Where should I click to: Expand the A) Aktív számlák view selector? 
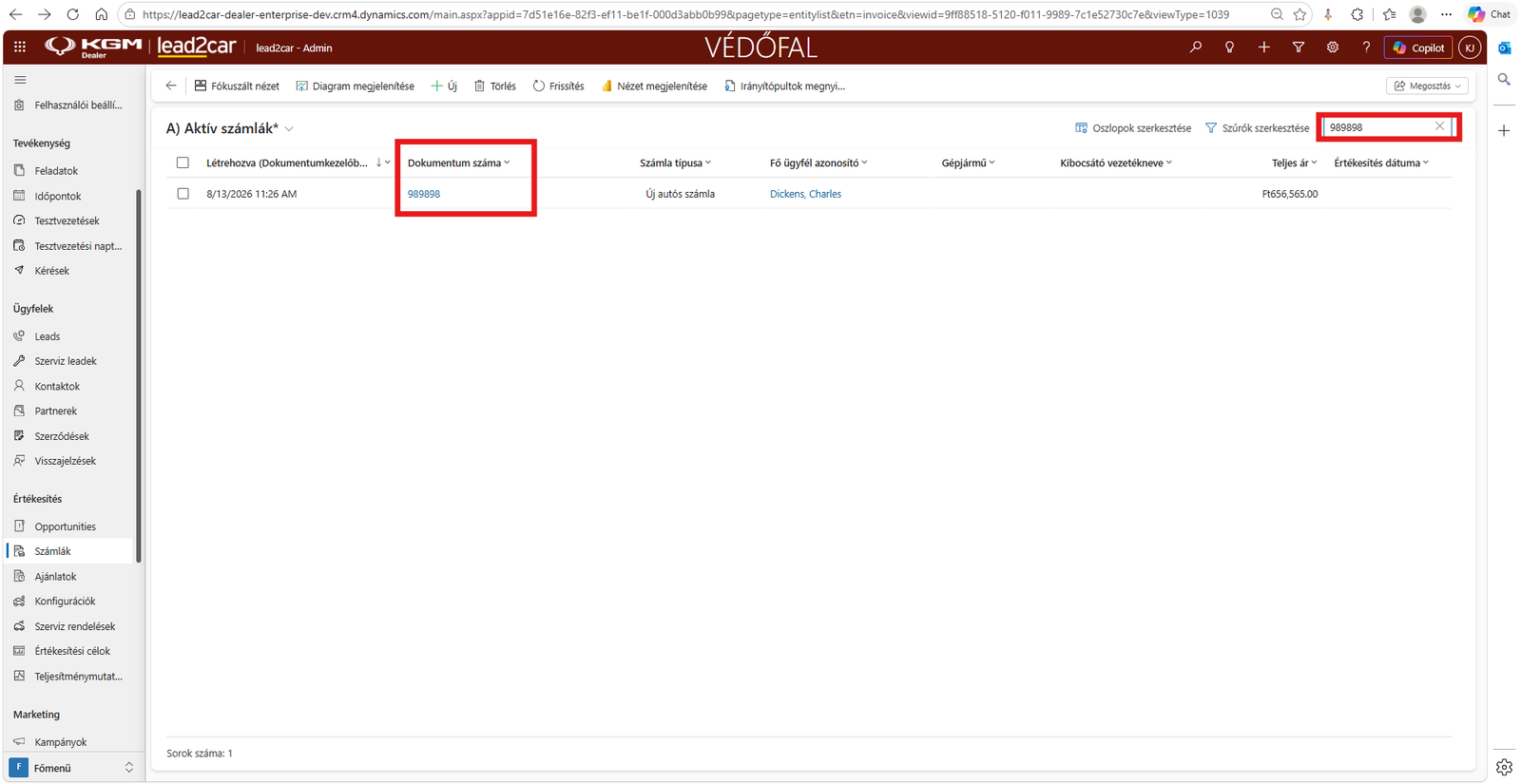290,128
